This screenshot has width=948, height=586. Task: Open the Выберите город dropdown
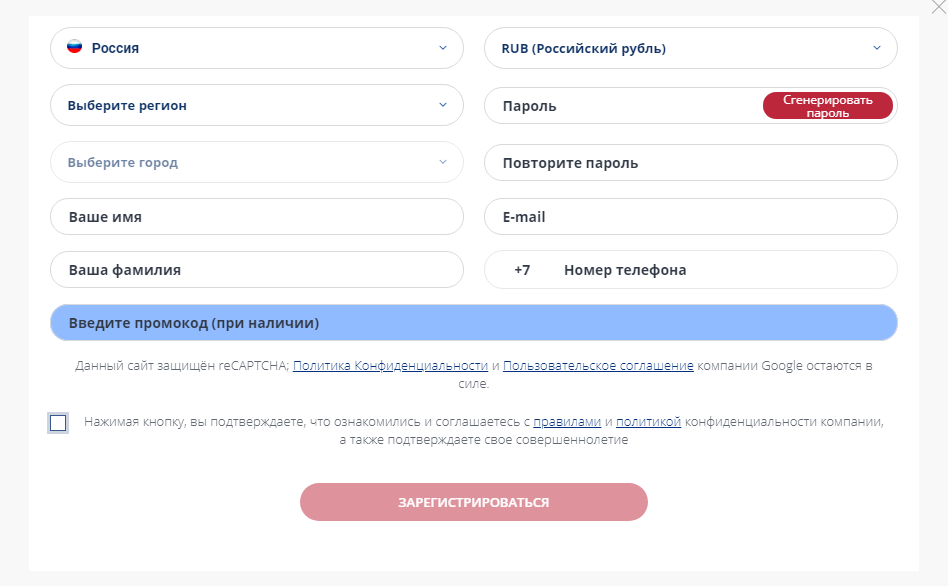[257, 162]
